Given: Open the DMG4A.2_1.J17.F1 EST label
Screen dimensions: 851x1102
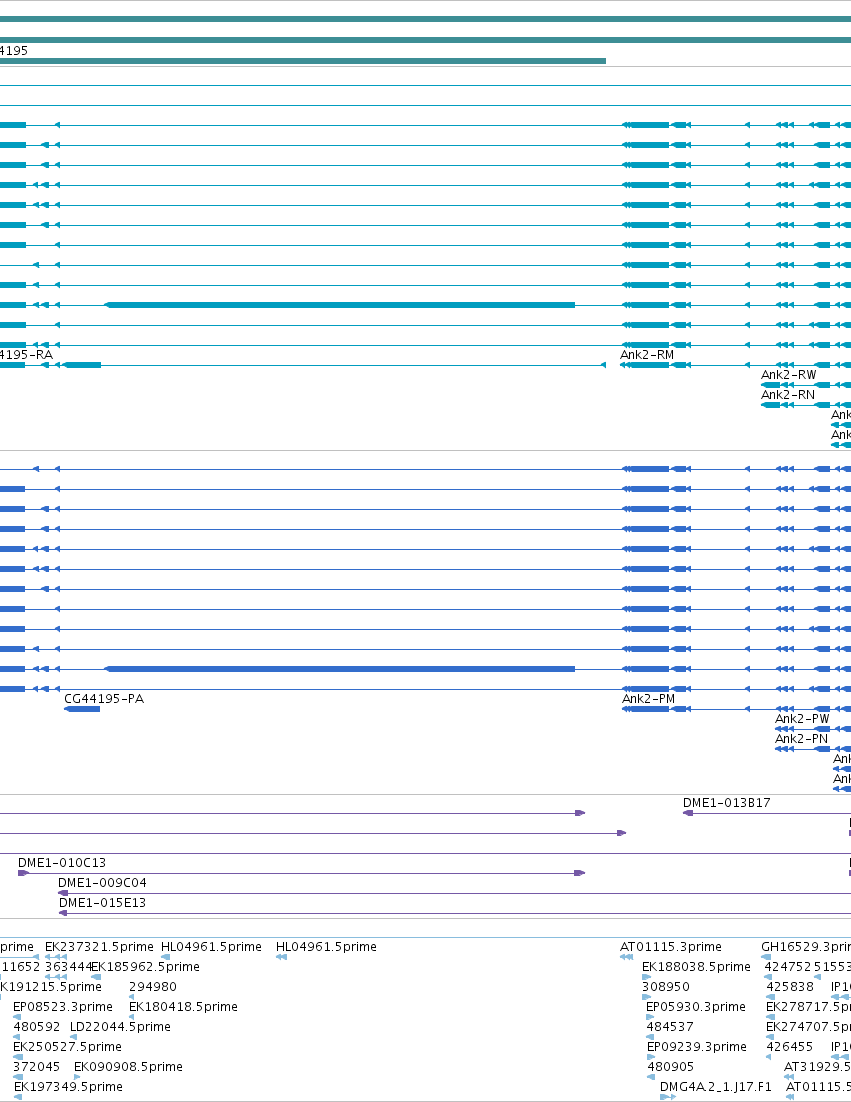Looking at the screenshot, I should pyautogui.click(x=715, y=1087).
